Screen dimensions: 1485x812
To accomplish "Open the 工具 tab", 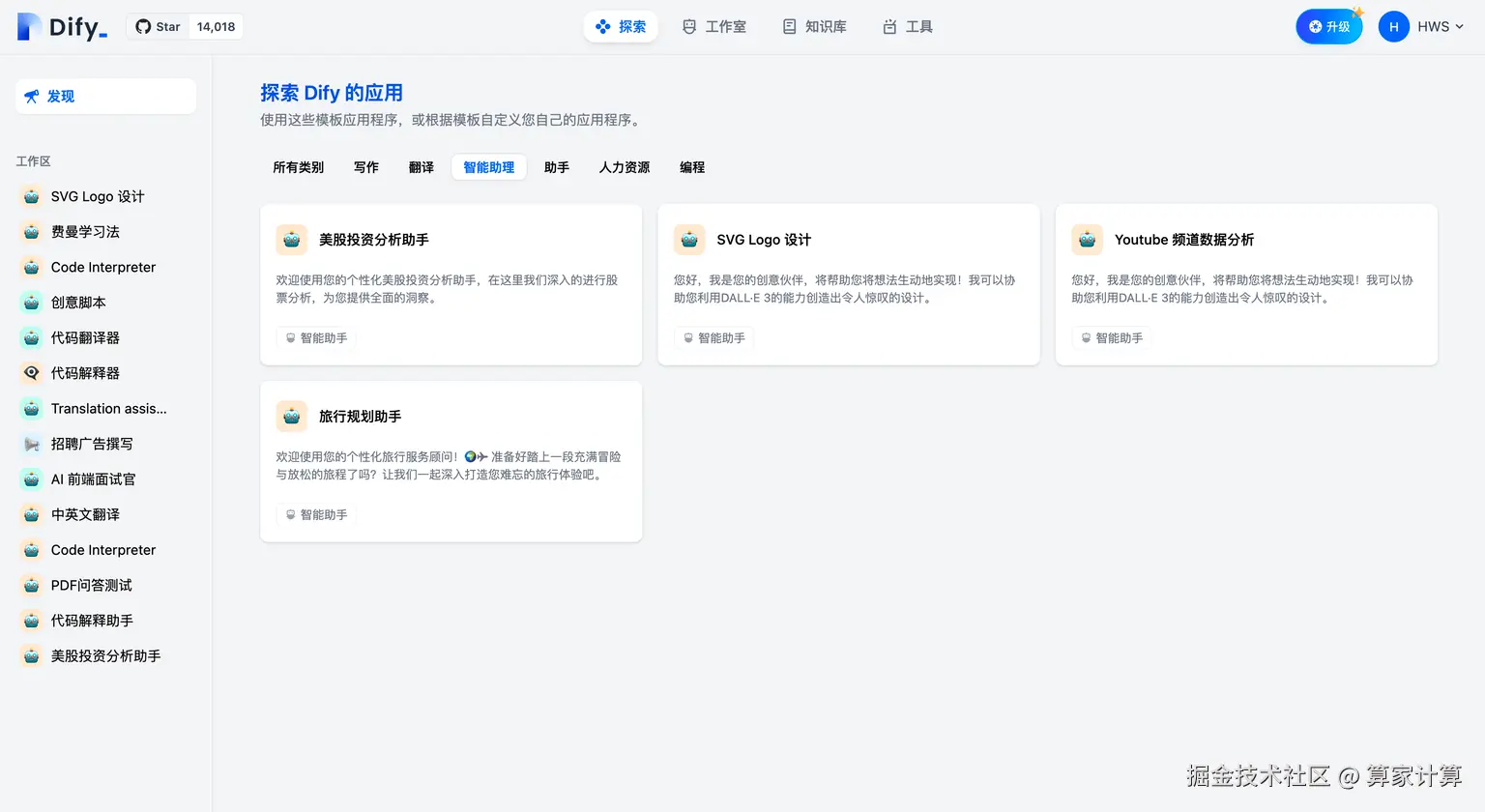I will (x=908, y=27).
